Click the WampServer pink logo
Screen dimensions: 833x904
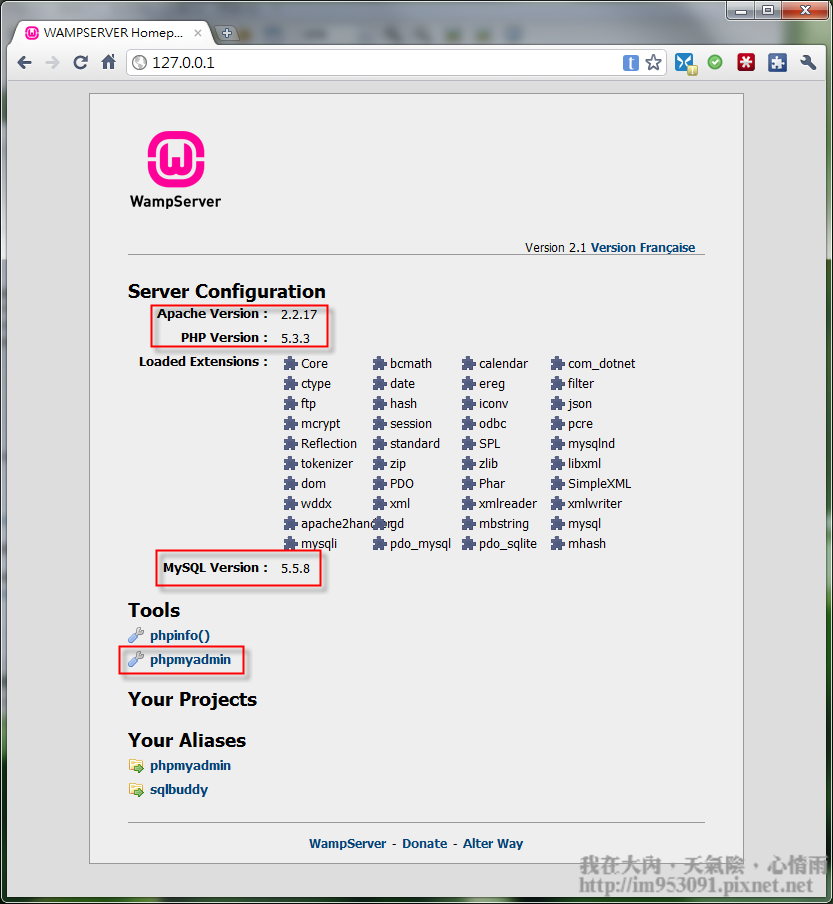(x=176, y=158)
